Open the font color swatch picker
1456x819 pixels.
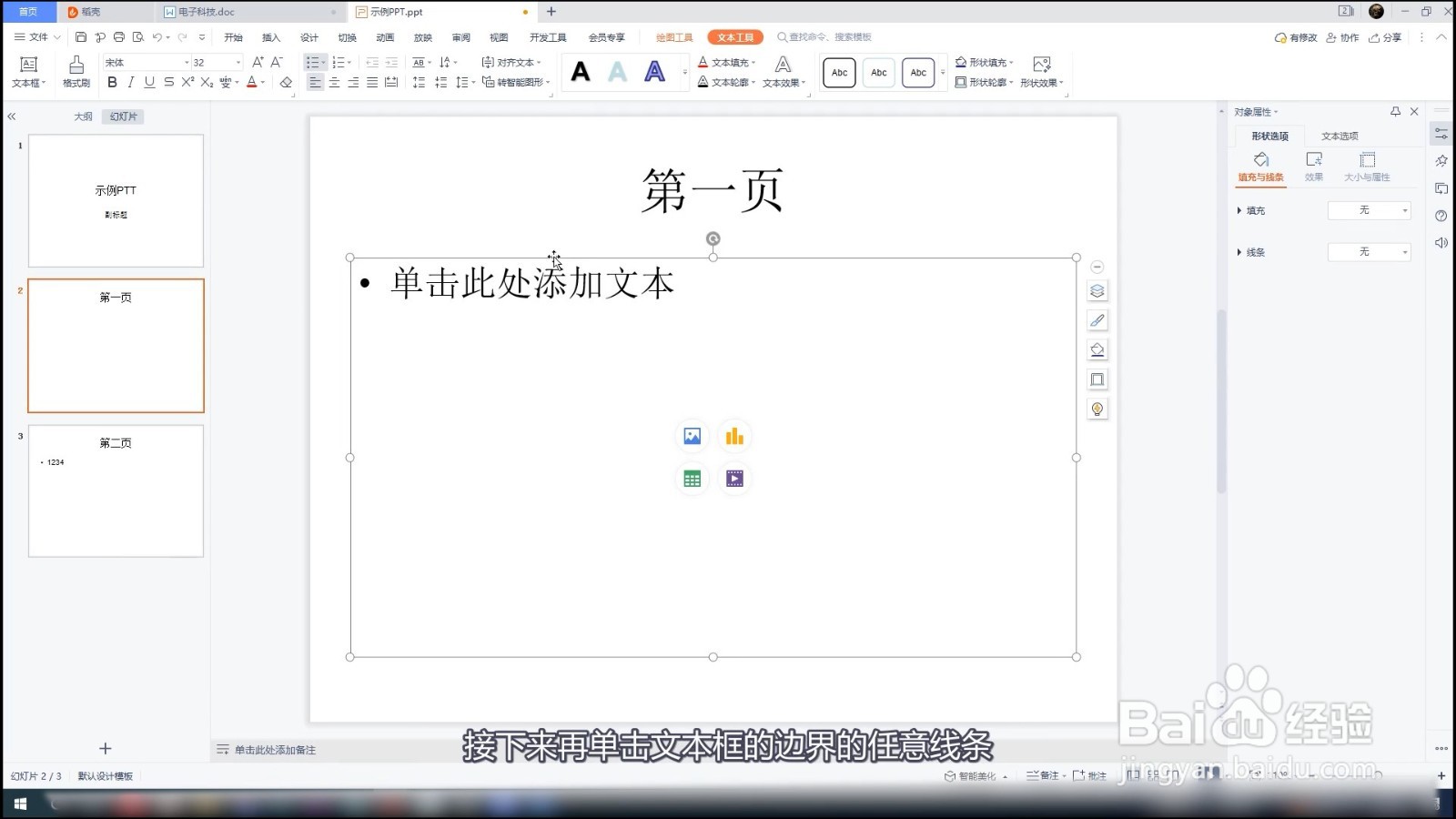point(264,82)
